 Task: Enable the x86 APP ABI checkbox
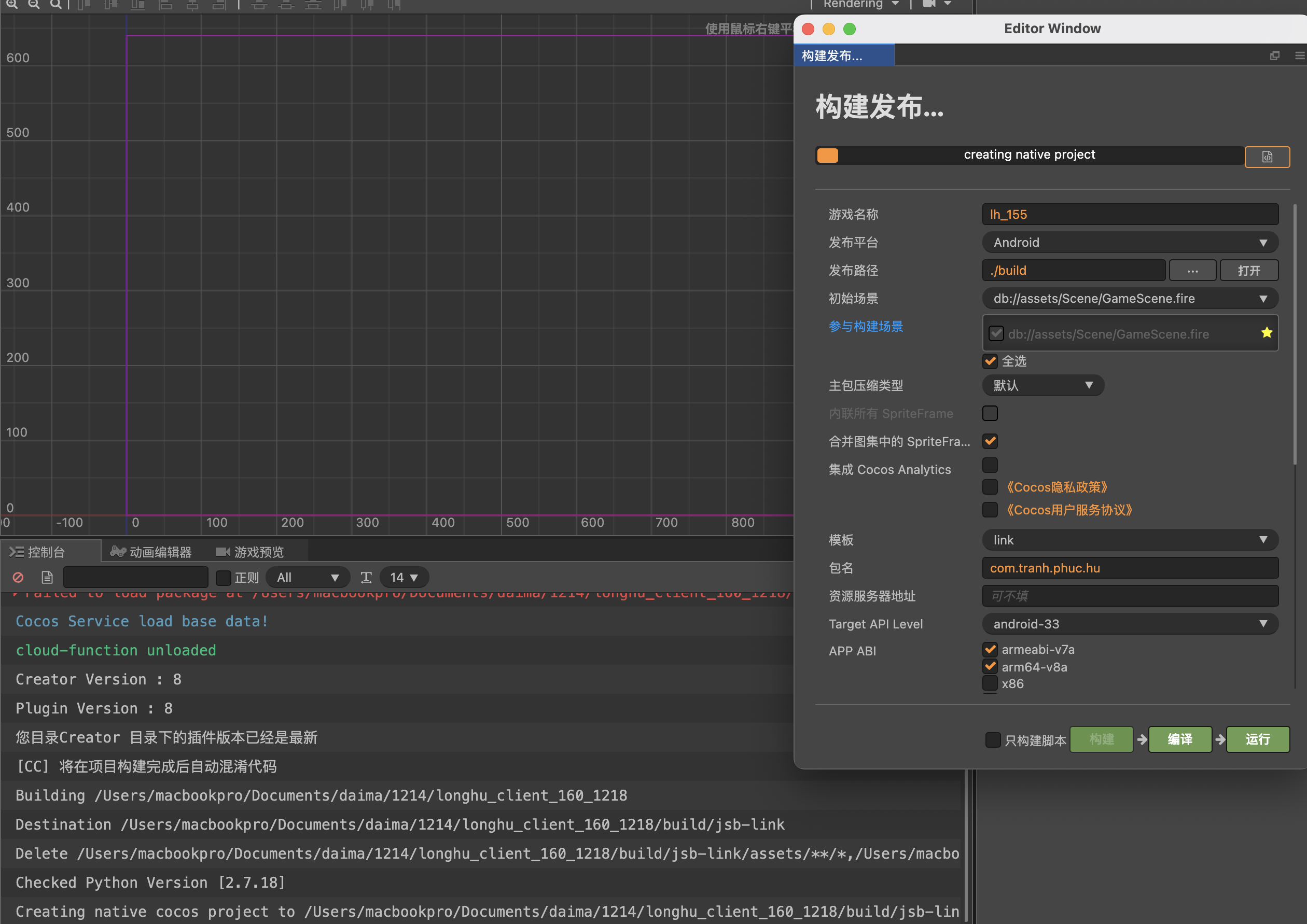point(990,683)
